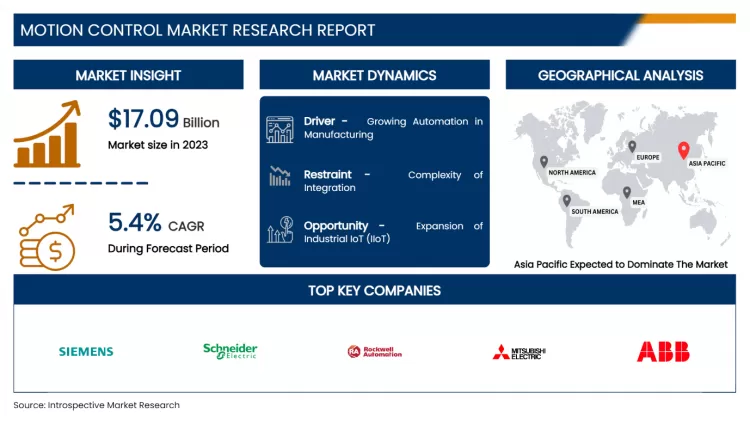Click the 'EUROPE' map label
Image resolution: width=750 pixels, height=425 pixels.
(x=648, y=157)
